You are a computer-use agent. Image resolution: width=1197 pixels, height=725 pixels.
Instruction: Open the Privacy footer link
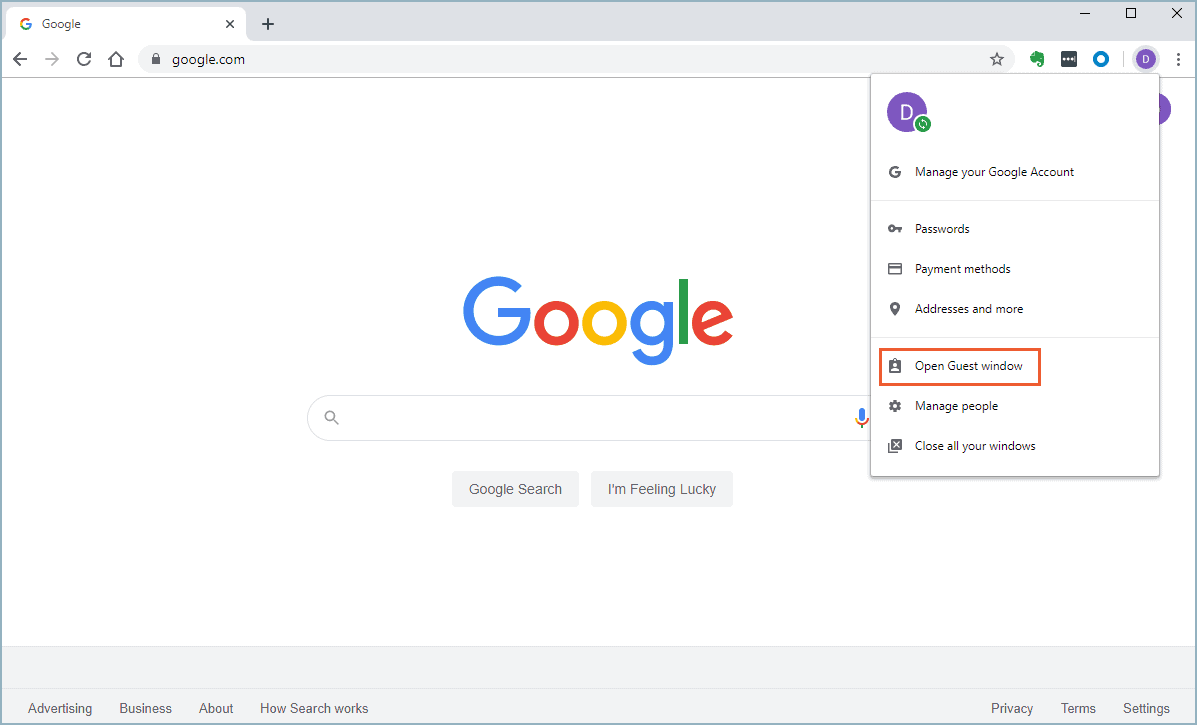point(1011,708)
